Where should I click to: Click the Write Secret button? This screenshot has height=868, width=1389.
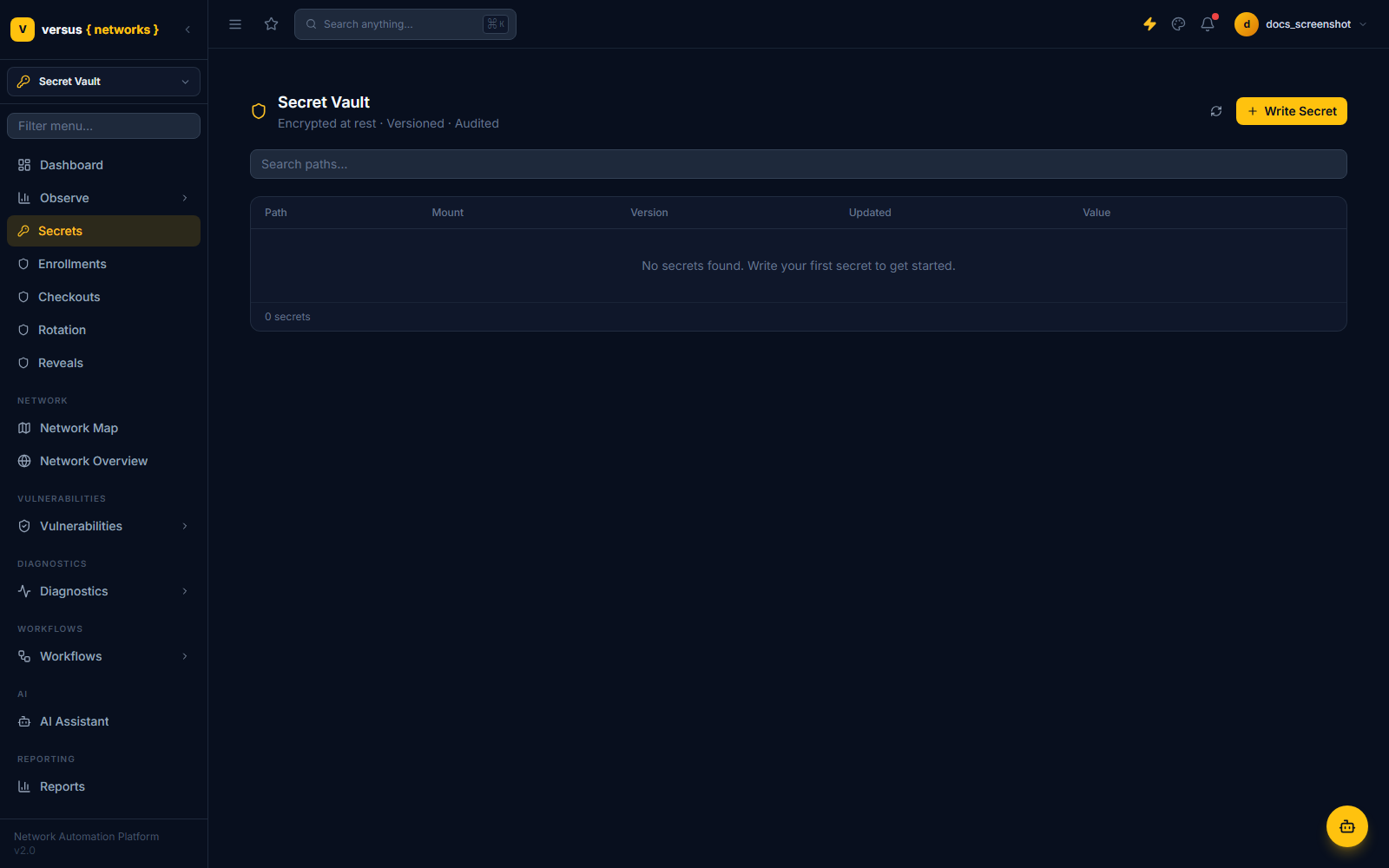click(1292, 111)
